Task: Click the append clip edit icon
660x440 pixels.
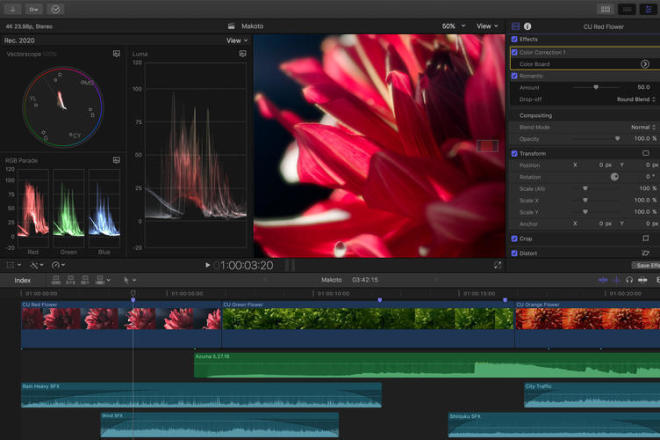Action: [x=85, y=280]
